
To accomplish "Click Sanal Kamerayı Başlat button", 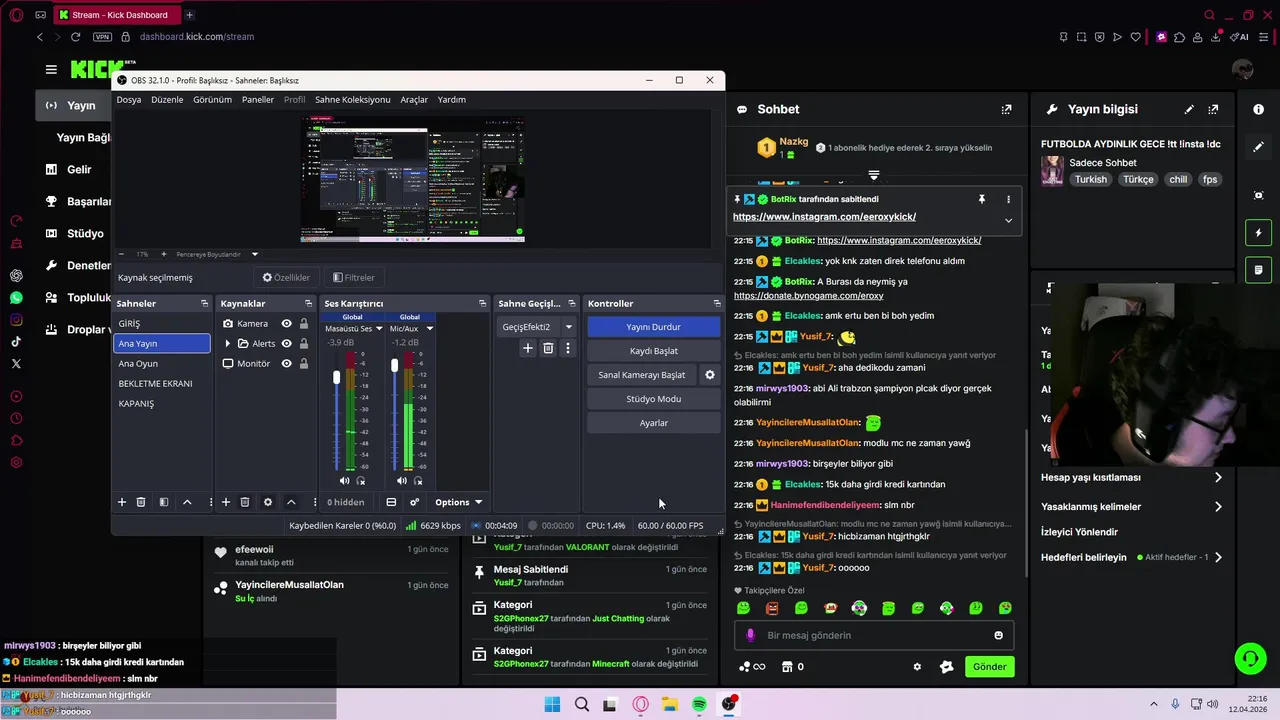I will (642, 375).
